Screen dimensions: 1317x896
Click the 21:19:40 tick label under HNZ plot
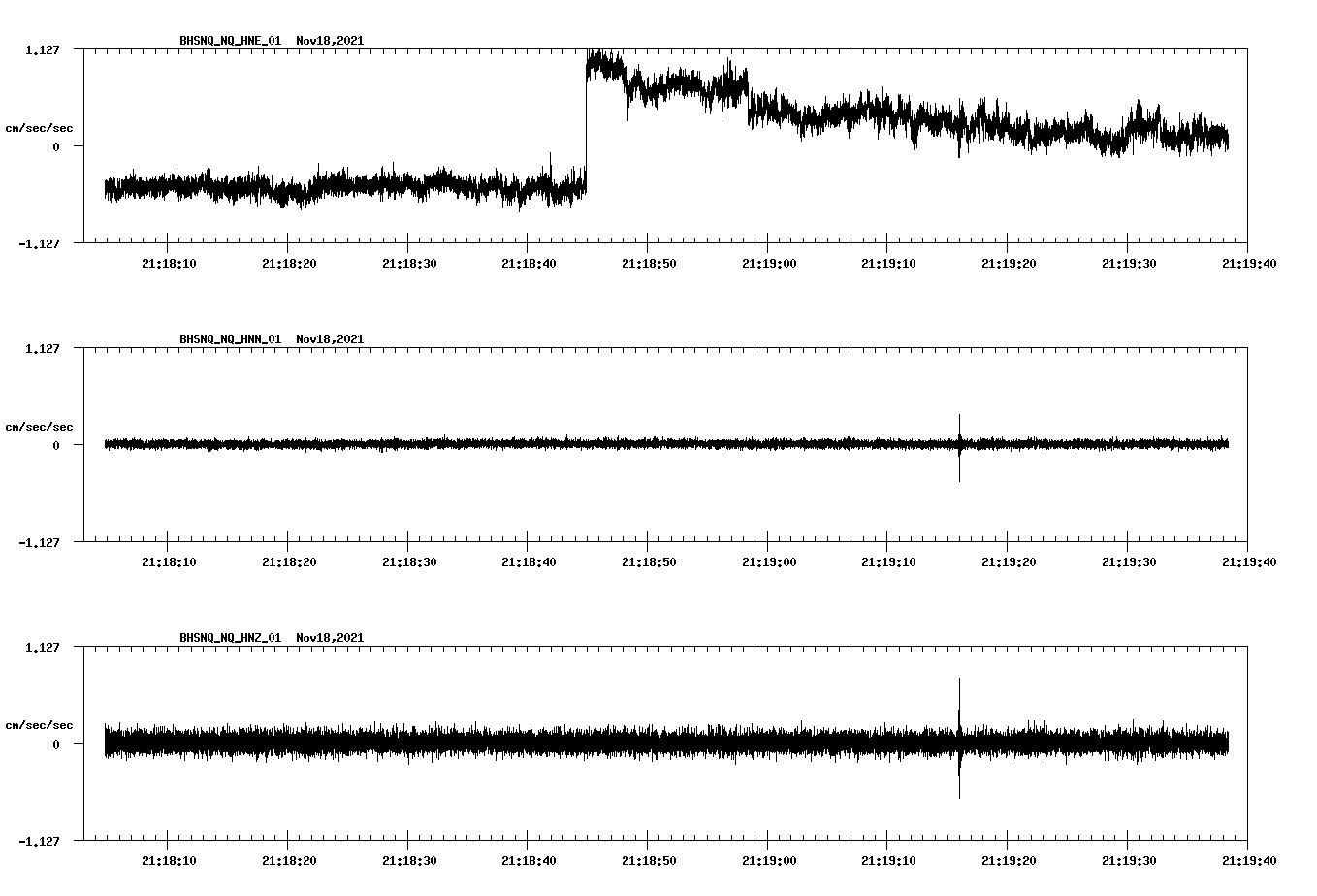[x=1248, y=860]
